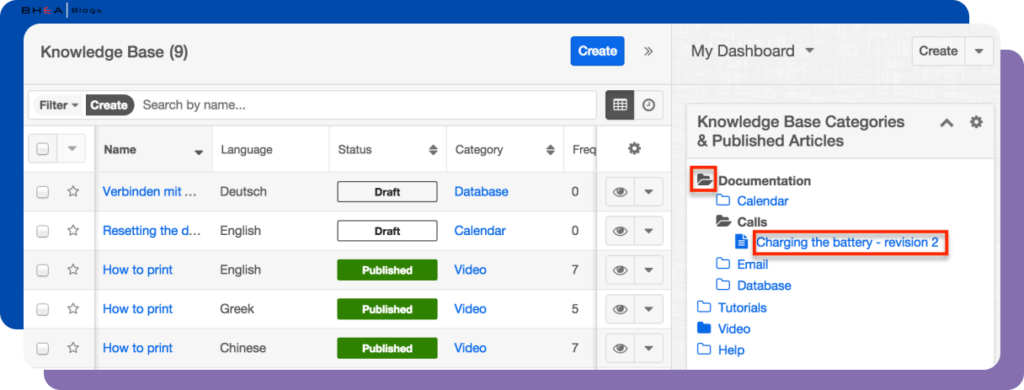This screenshot has width=1024, height=390.
Task: Sort by the Name column header
Action: [x=153, y=150]
